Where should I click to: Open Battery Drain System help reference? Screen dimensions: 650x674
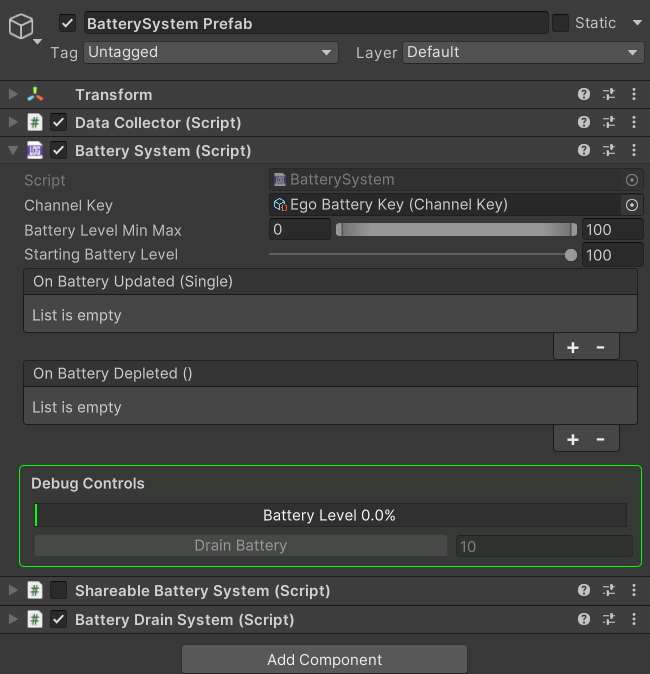coord(584,619)
